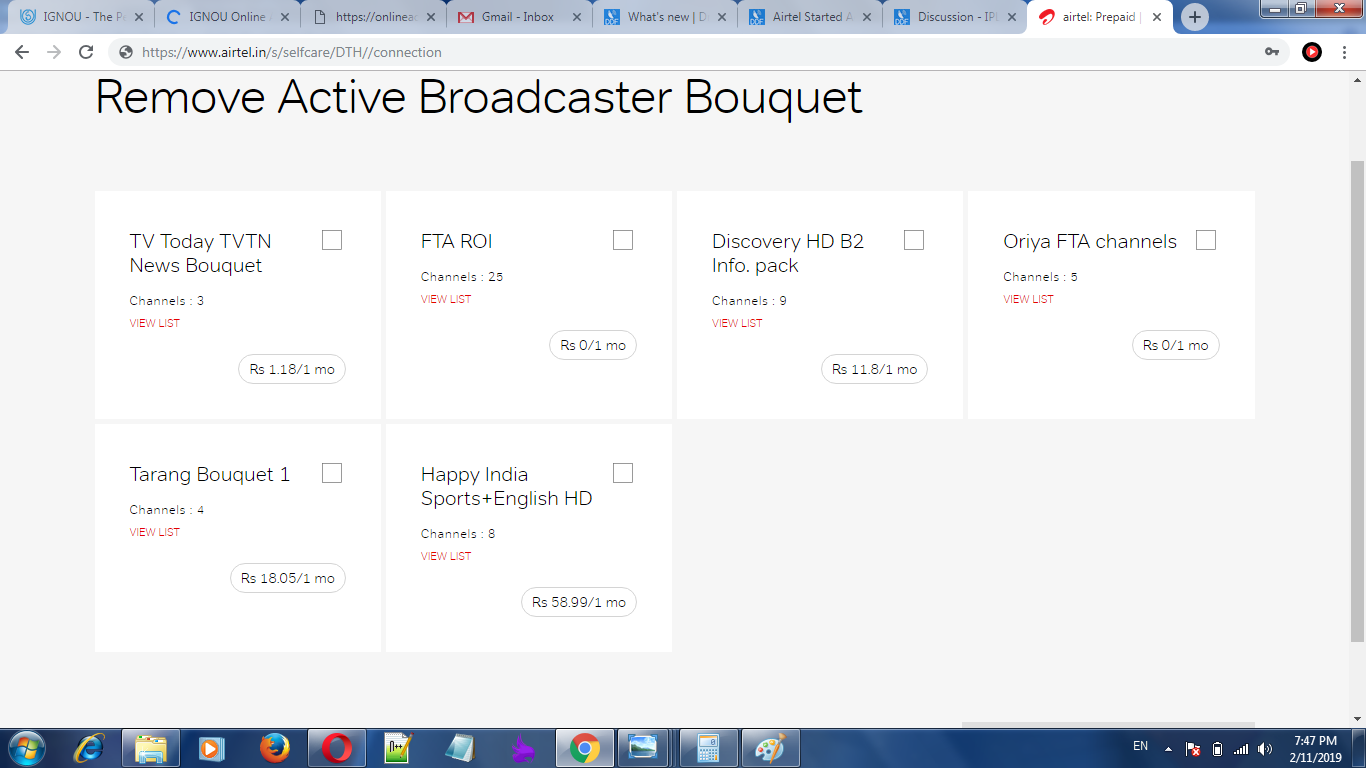Tick the TV Today TVTN News Bouquet checkbox

tap(332, 240)
